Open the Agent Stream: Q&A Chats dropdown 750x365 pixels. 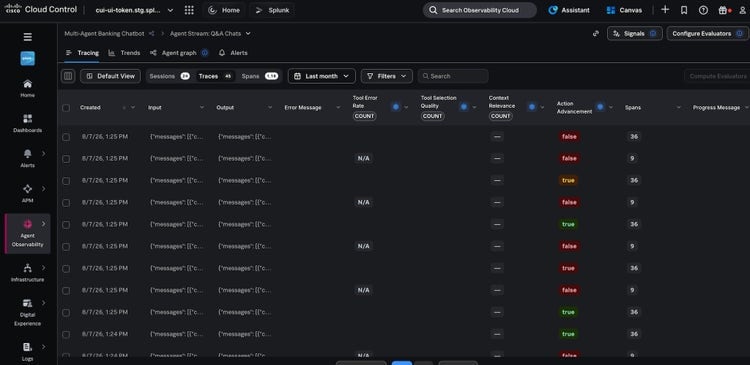pyautogui.click(x=210, y=33)
